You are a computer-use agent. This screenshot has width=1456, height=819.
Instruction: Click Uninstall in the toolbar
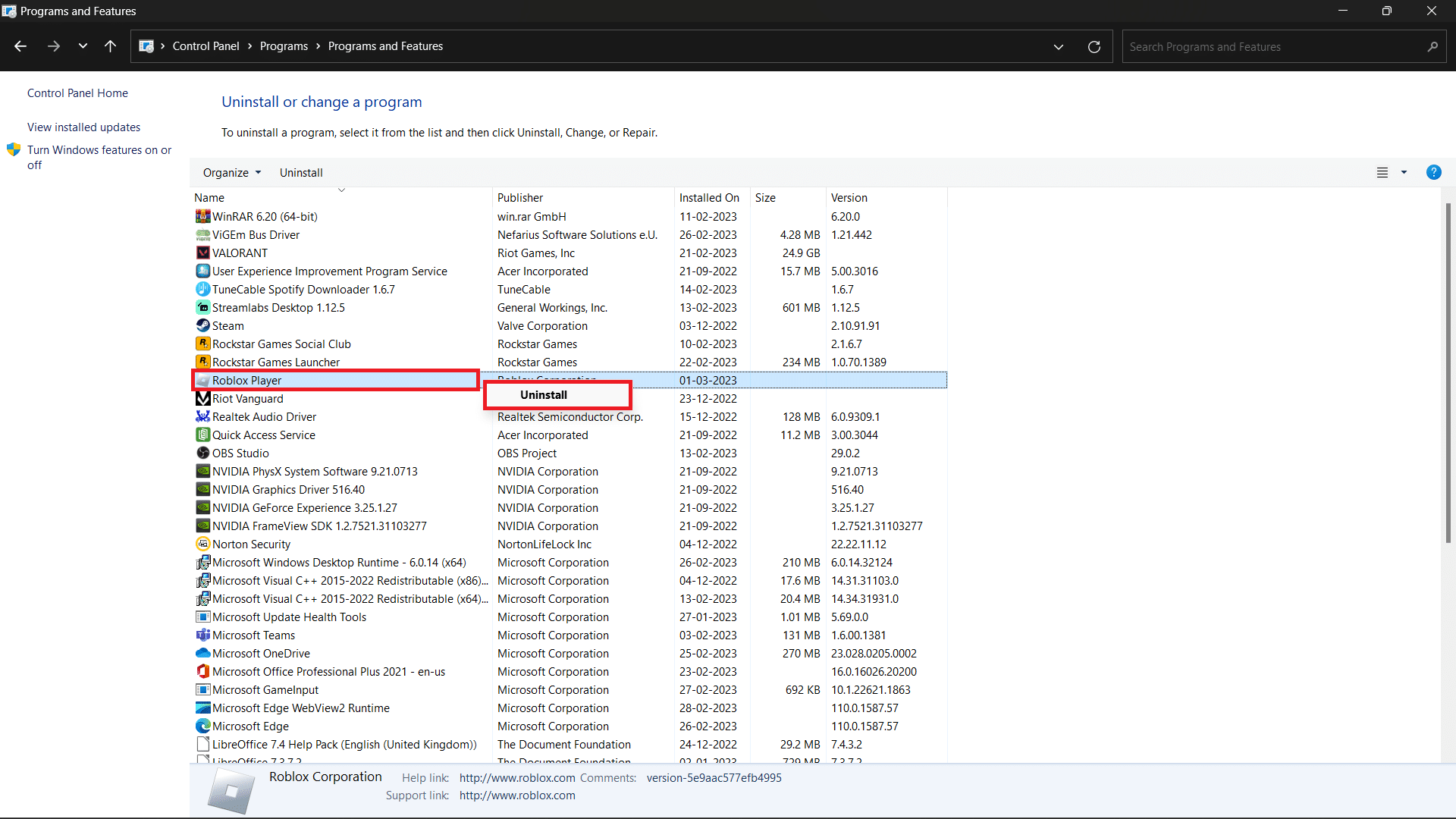301,173
